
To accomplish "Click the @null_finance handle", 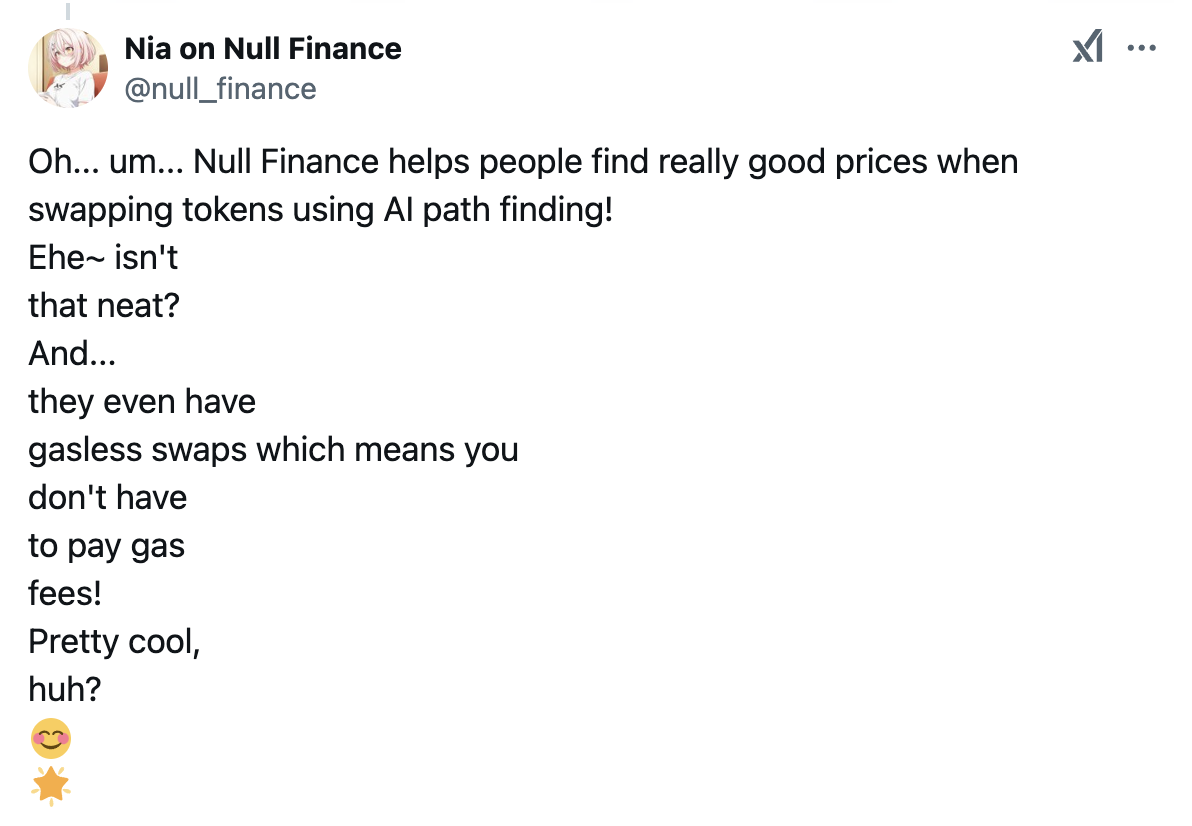I will [220, 89].
